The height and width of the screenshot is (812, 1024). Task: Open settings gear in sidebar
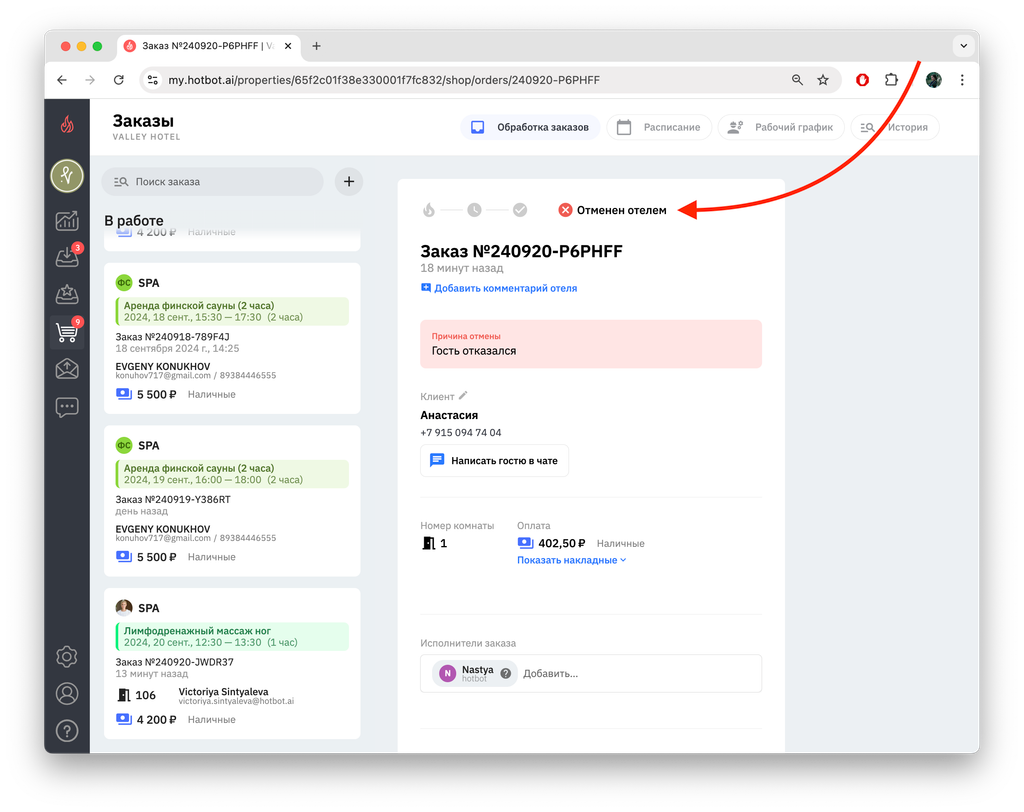coord(67,657)
